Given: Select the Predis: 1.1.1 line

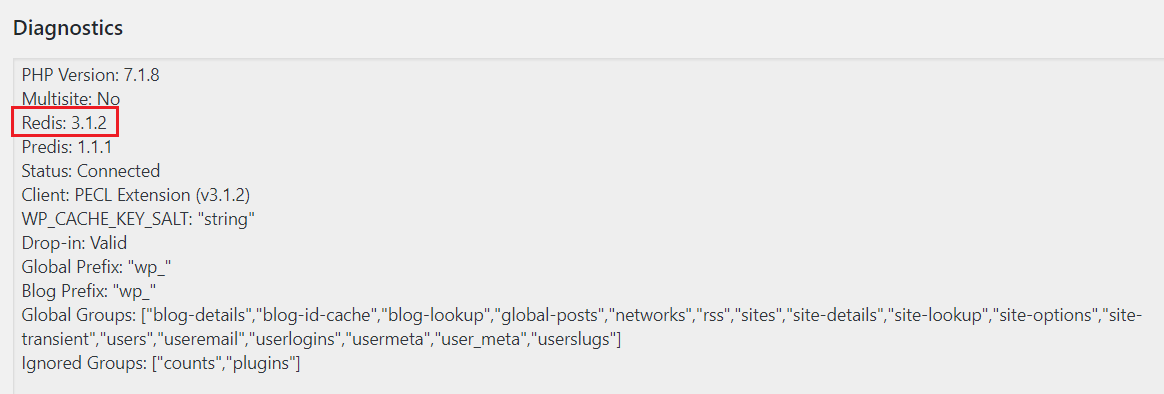Looking at the screenshot, I should point(67,147).
